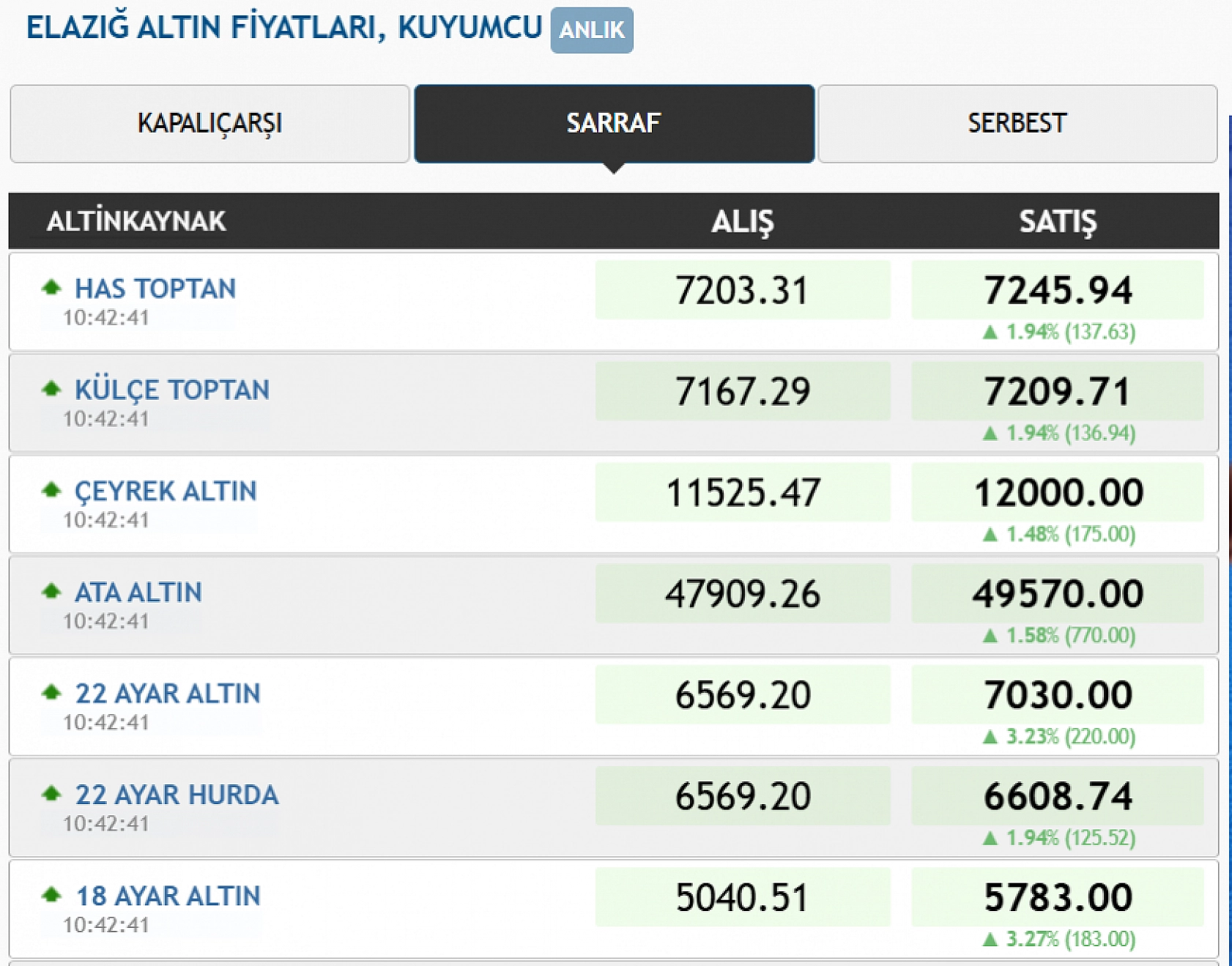Select the ATA ALTIN row label
1232x966 pixels.
point(139,592)
